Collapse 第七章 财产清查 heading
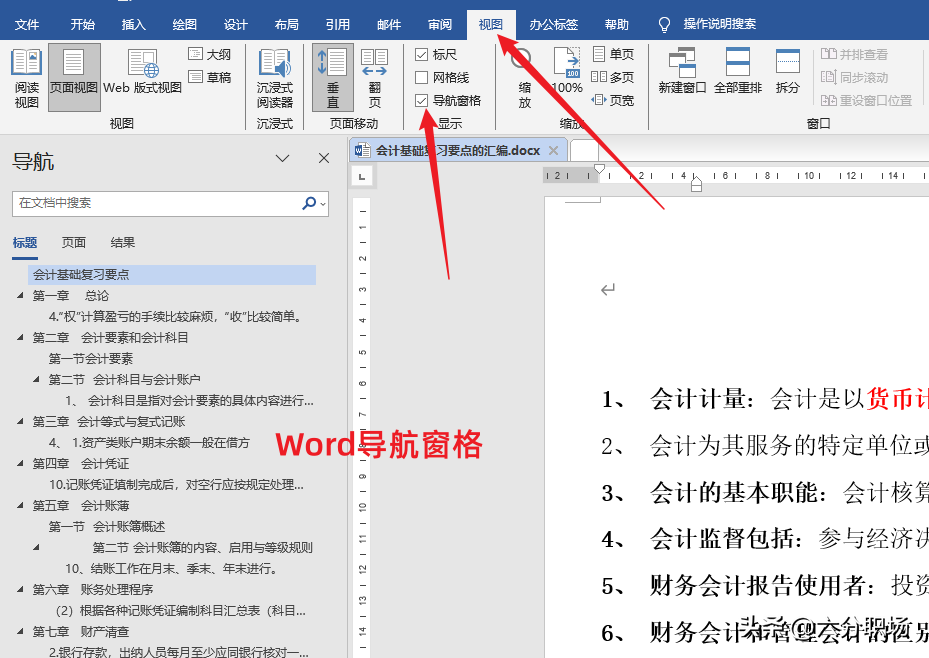The height and width of the screenshot is (658, 929). (20, 631)
